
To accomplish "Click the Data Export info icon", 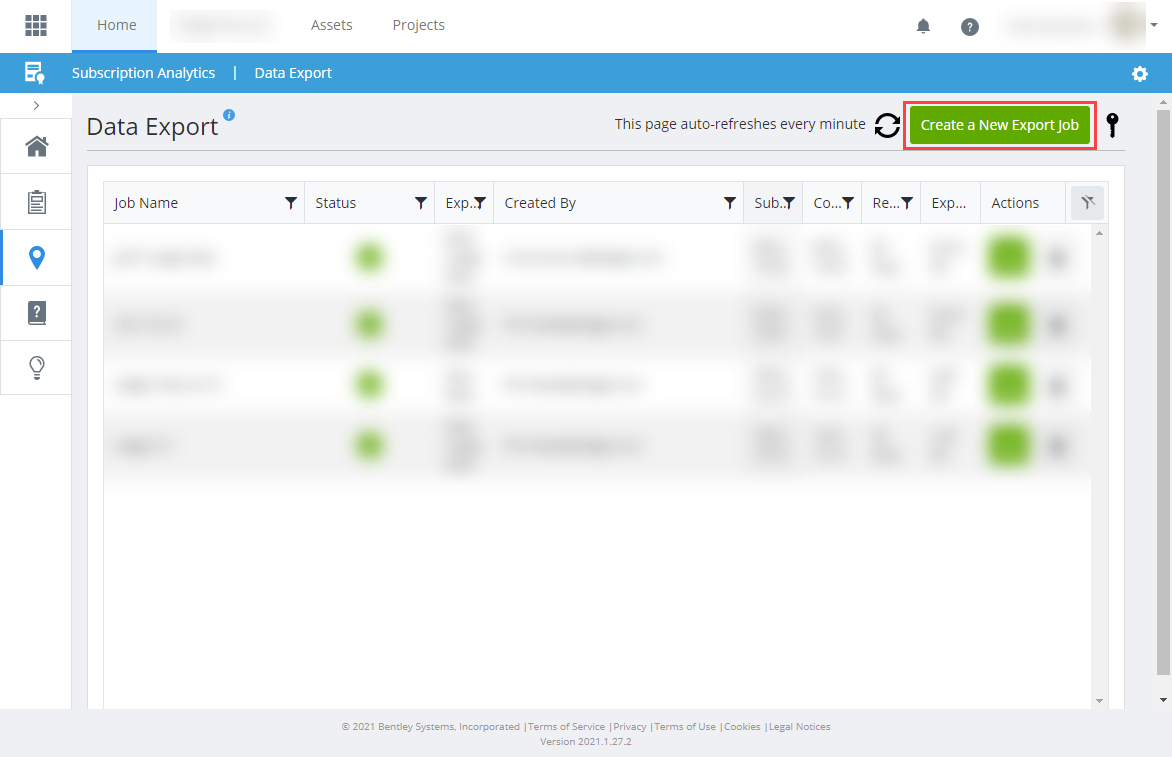I will pos(229,115).
